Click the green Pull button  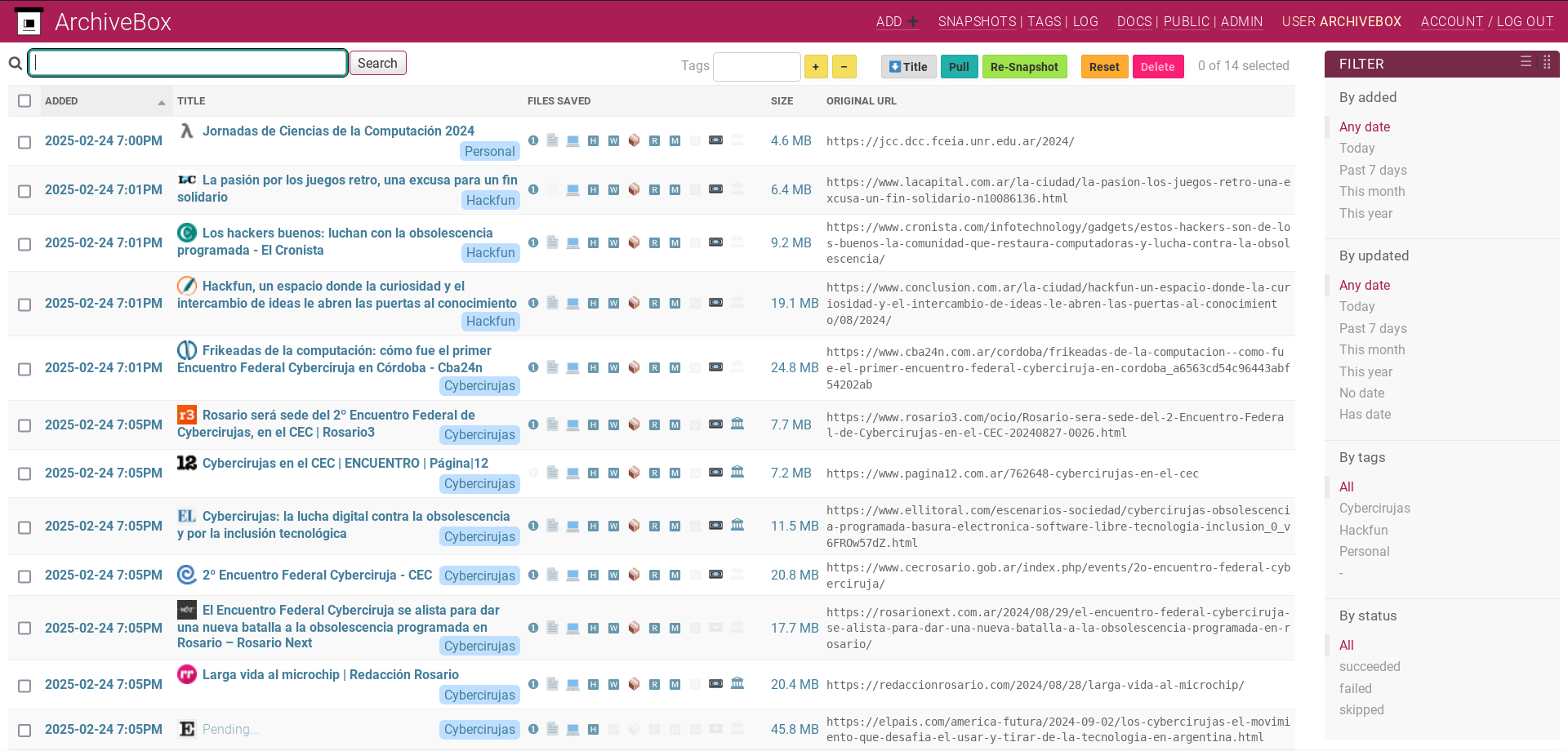point(959,67)
